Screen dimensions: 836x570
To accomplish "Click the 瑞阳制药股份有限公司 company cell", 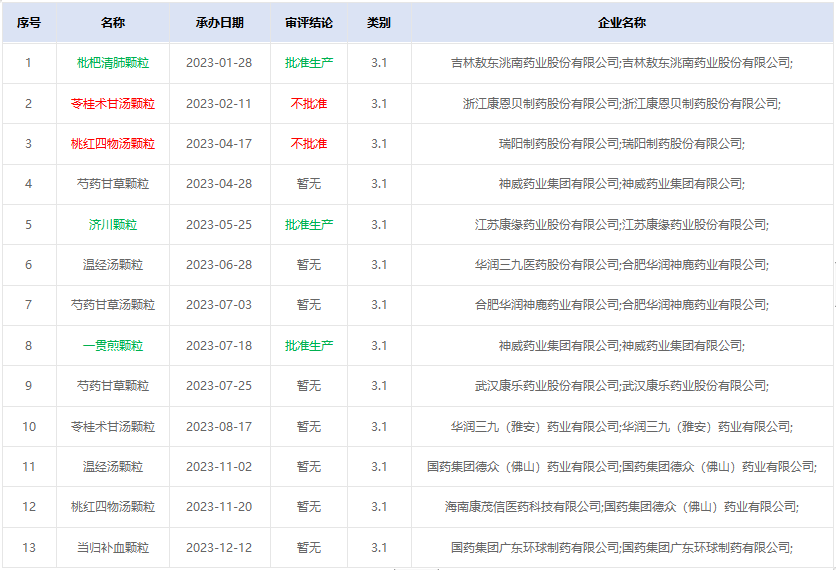I will pyautogui.click(x=622, y=143).
